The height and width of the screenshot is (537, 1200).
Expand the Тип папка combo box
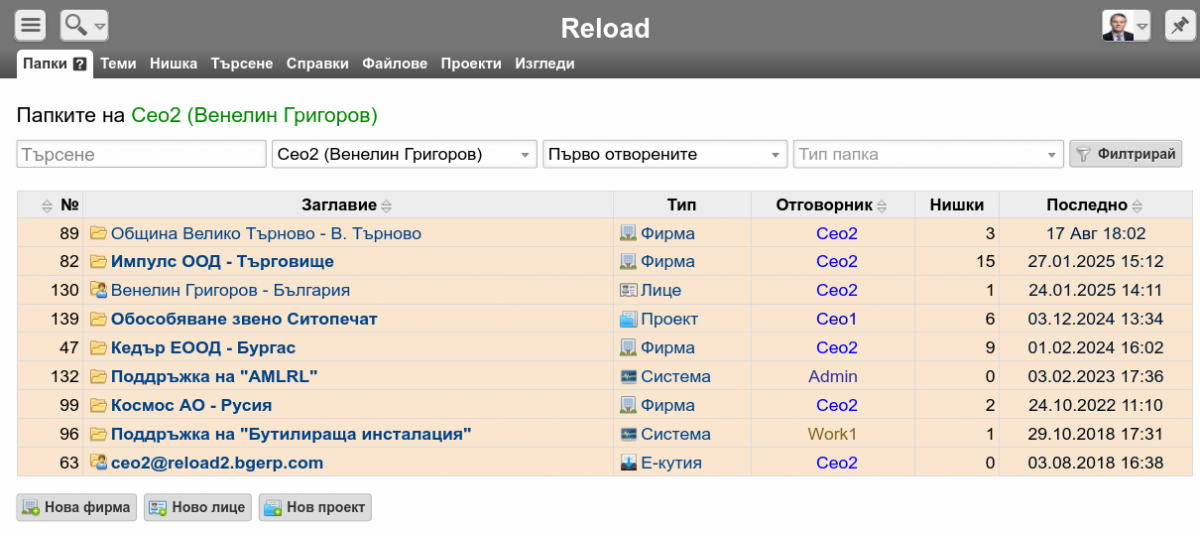pos(1051,155)
